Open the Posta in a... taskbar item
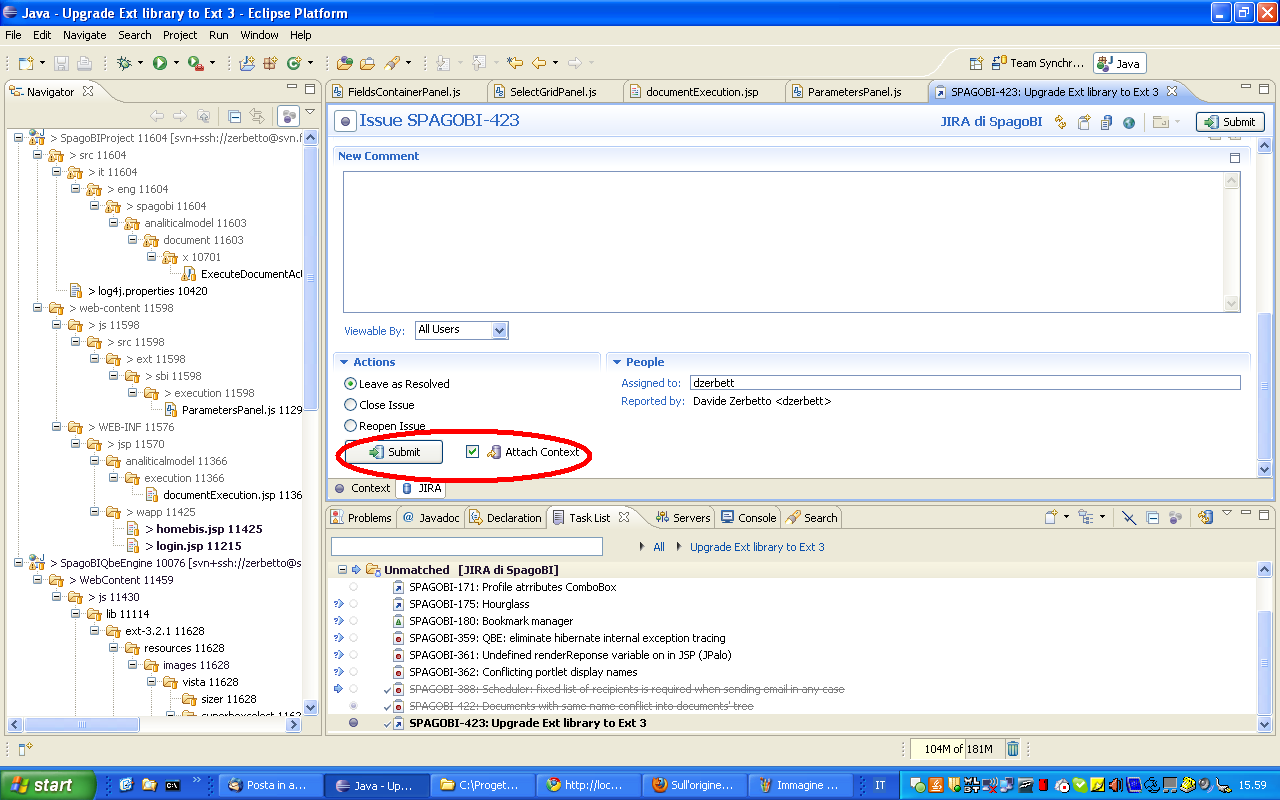This screenshot has width=1280, height=800. [271, 785]
